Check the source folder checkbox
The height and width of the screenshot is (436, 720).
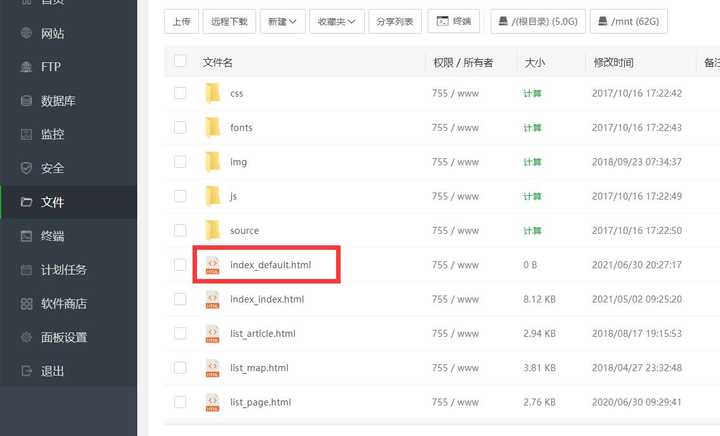tap(180, 230)
